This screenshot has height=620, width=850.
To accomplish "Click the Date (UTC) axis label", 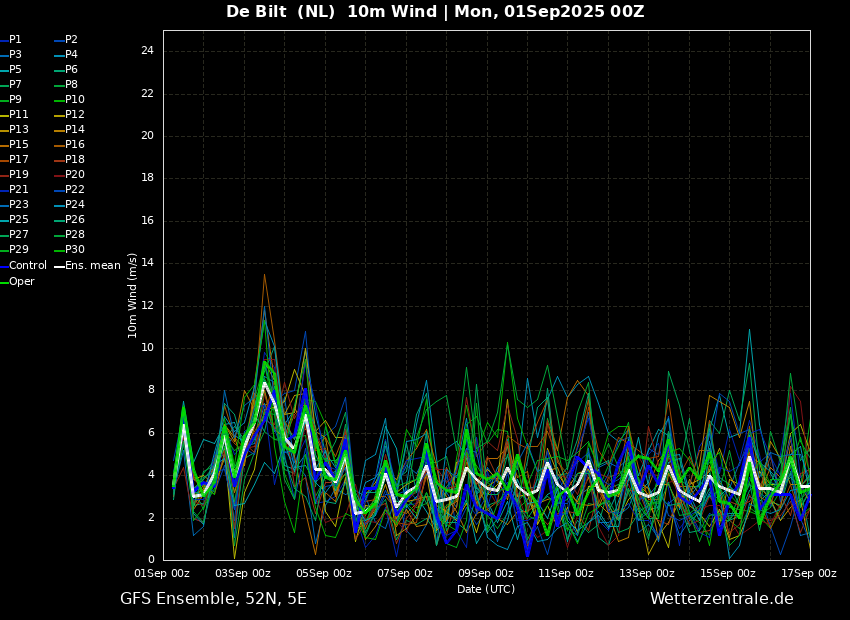I will [486, 590].
